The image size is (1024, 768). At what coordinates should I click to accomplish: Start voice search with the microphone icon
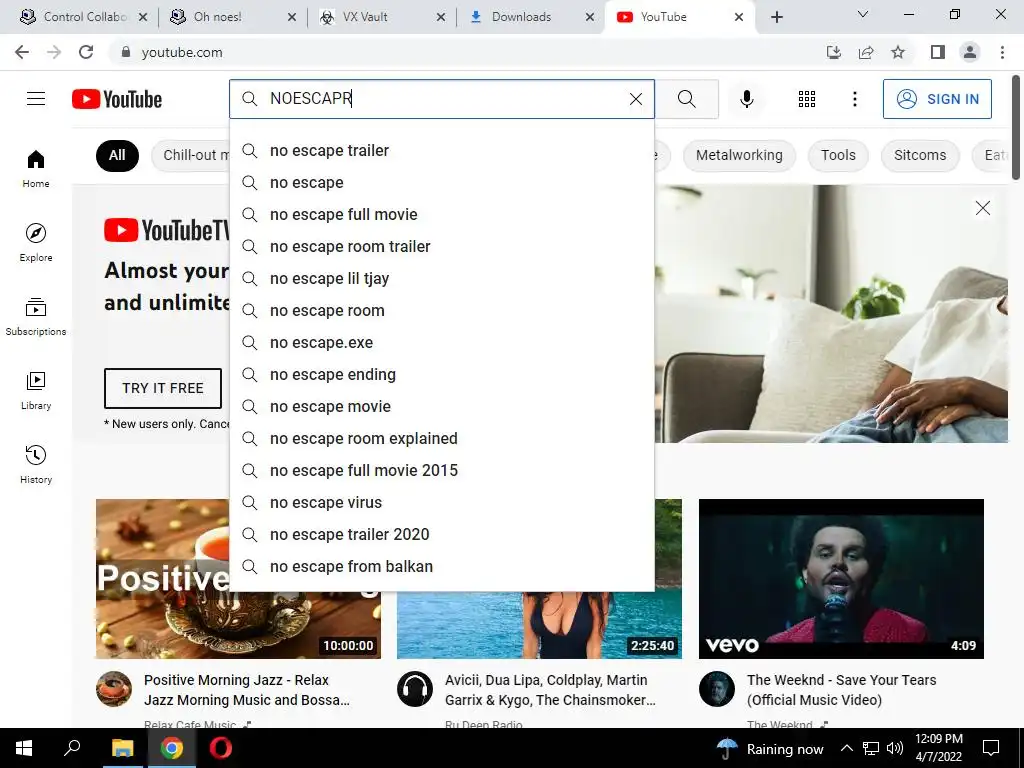[x=746, y=99]
